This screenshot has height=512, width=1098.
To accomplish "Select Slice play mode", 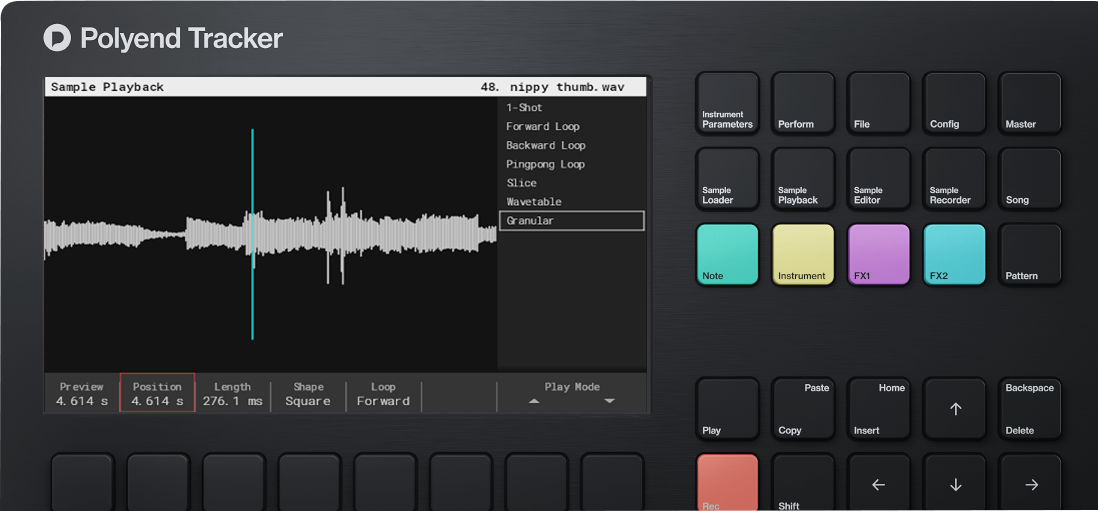I will pyautogui.click(x=571, y=183).
